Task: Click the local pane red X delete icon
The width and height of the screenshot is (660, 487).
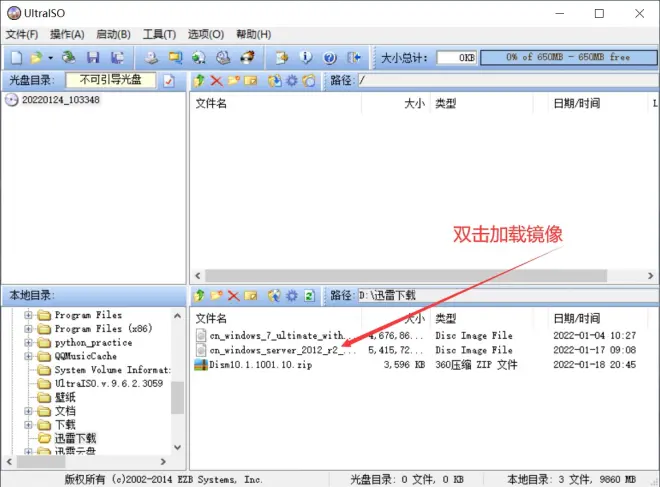Action: pyautogui.click(x=234, y=295)
